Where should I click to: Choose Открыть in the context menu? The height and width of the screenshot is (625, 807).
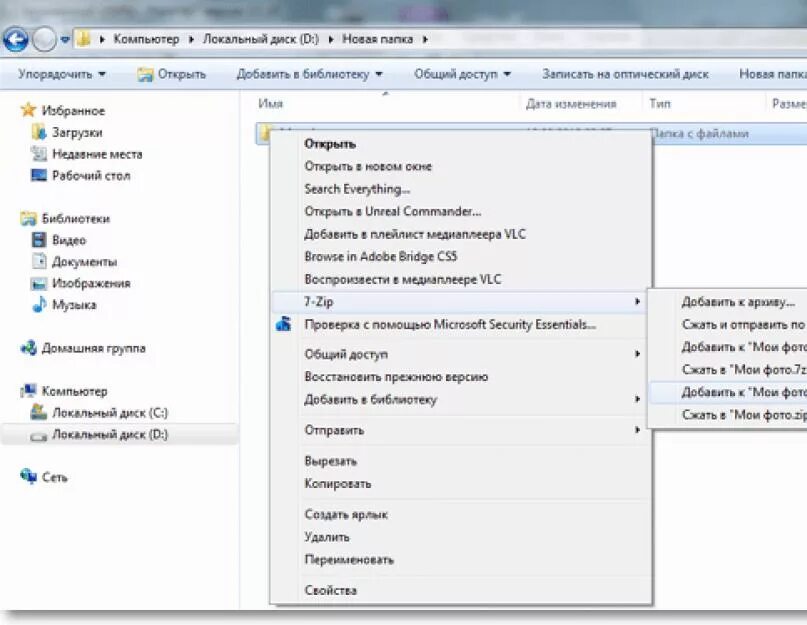click(x=460, y=144)
